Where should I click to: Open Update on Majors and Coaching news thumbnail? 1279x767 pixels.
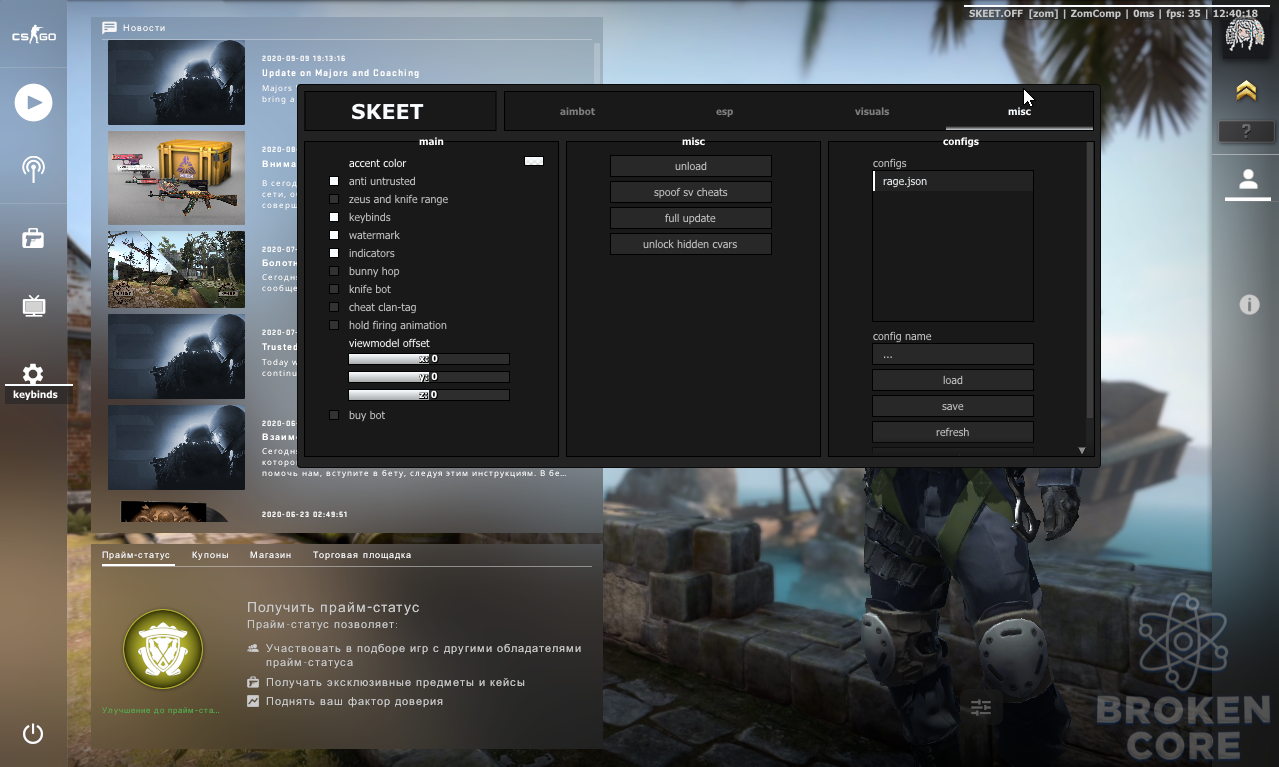point(176,83)
